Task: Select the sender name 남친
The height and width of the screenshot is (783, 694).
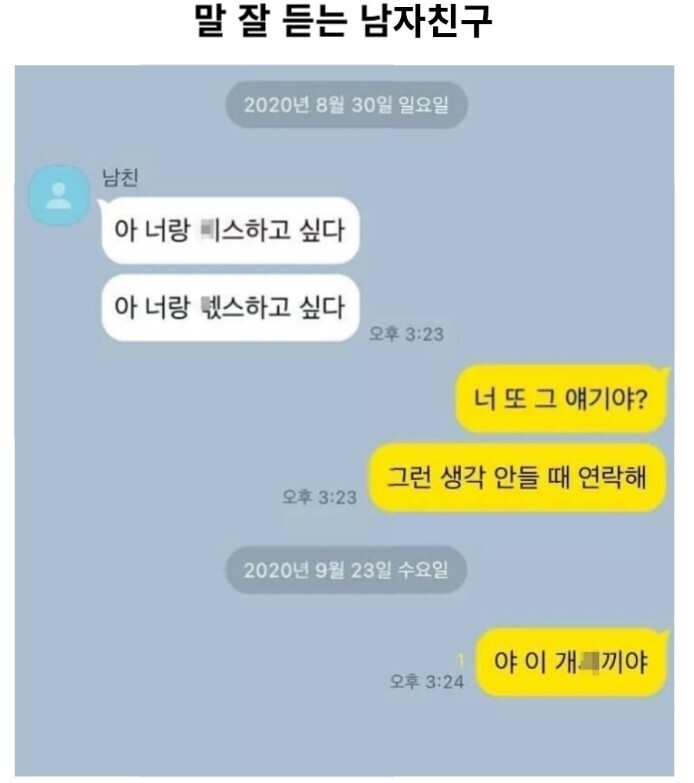Action: point(120,177)
